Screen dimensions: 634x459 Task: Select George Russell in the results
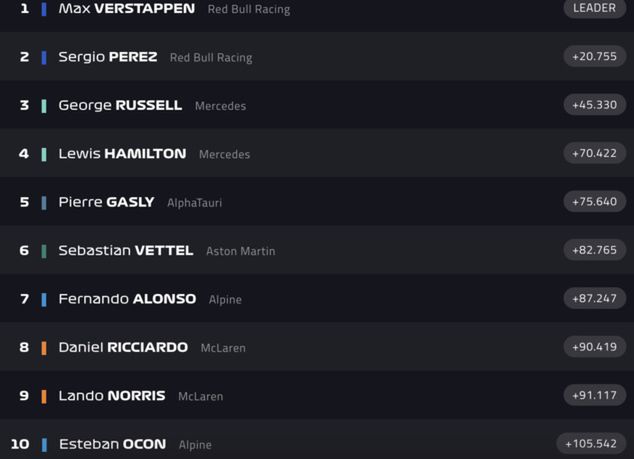pos(120,105)
